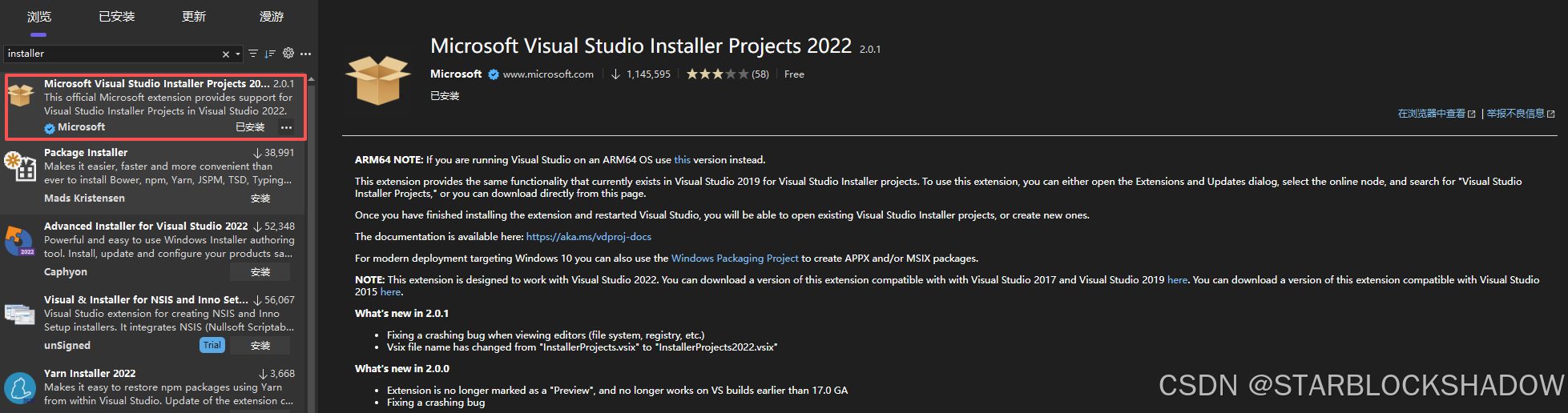
Task: Open 举报不良信息 link
Action: [1521, 114]
